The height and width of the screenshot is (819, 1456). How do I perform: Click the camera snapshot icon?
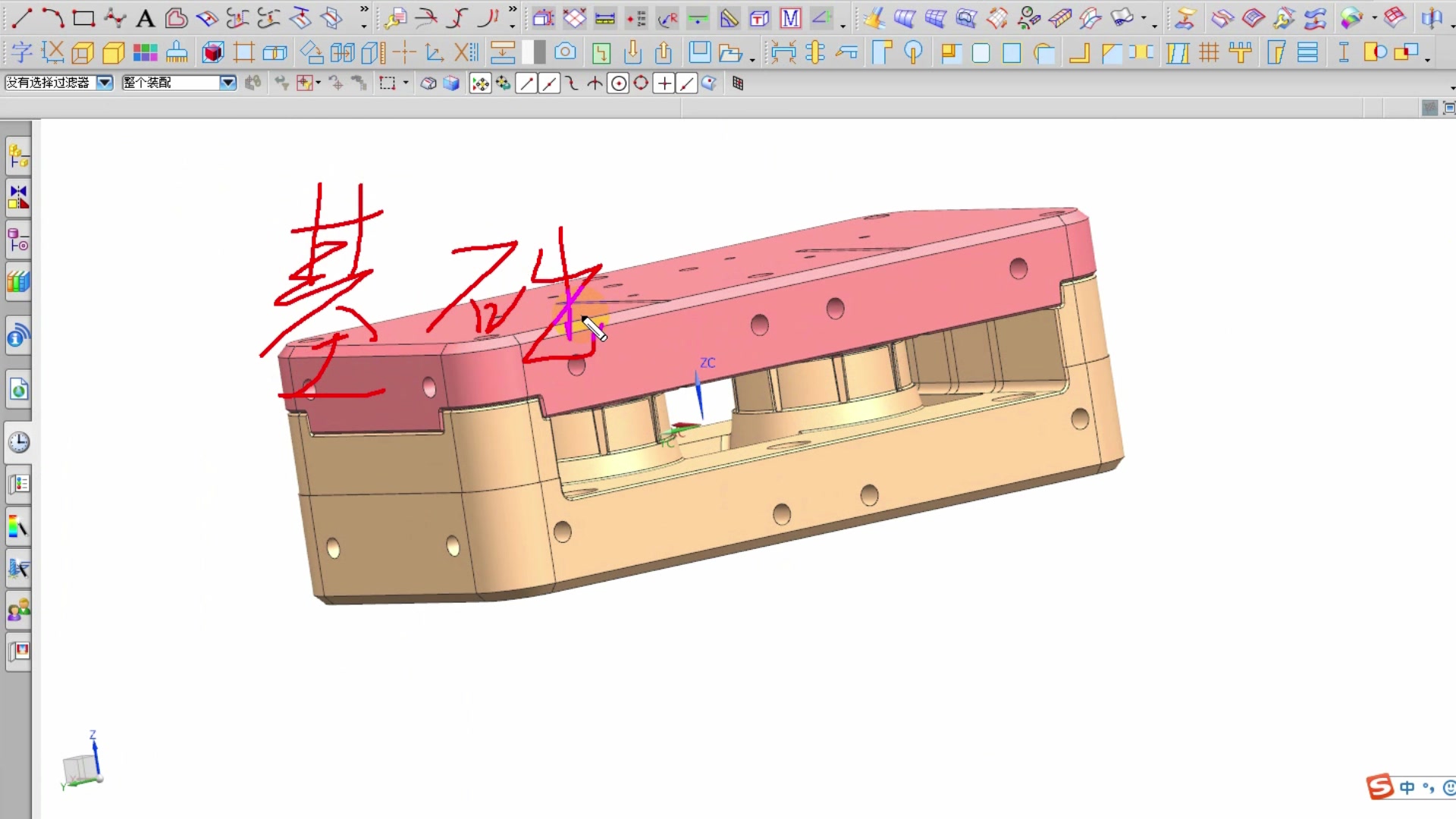[565, 52]
